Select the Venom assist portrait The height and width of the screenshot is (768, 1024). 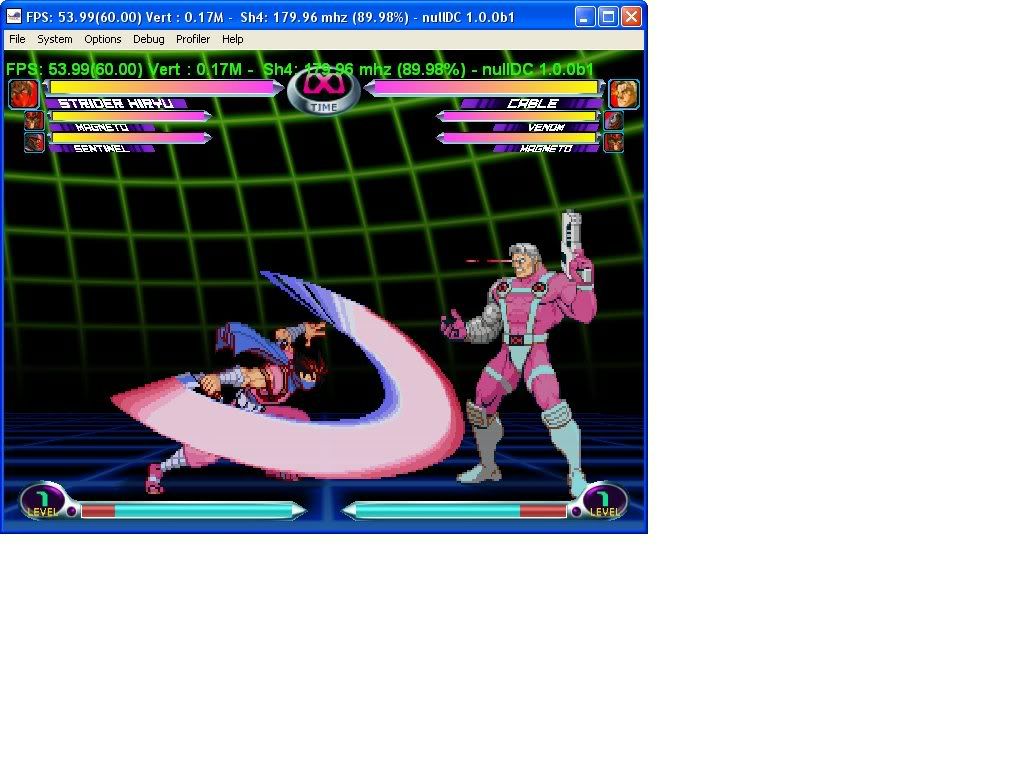point(613,120)
